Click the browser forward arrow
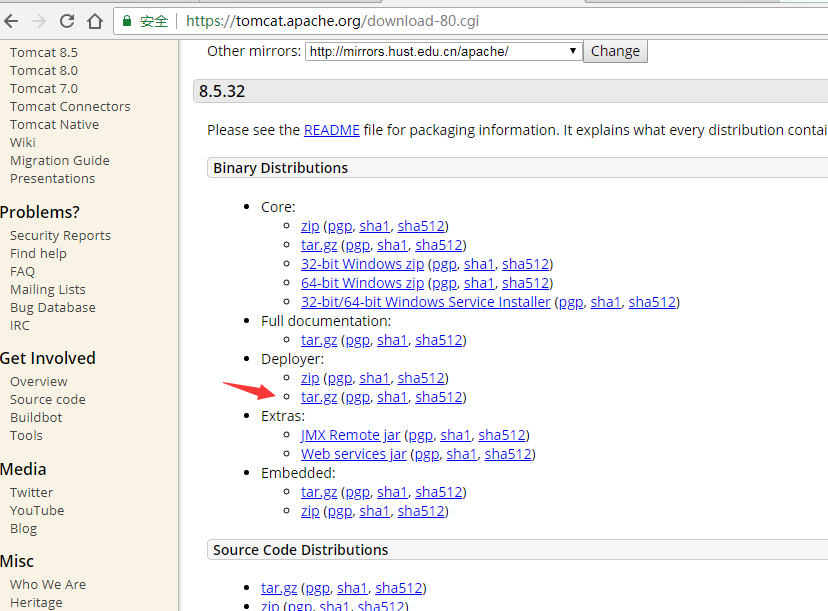This screenshot has width=828, height=611. (39, 21)
